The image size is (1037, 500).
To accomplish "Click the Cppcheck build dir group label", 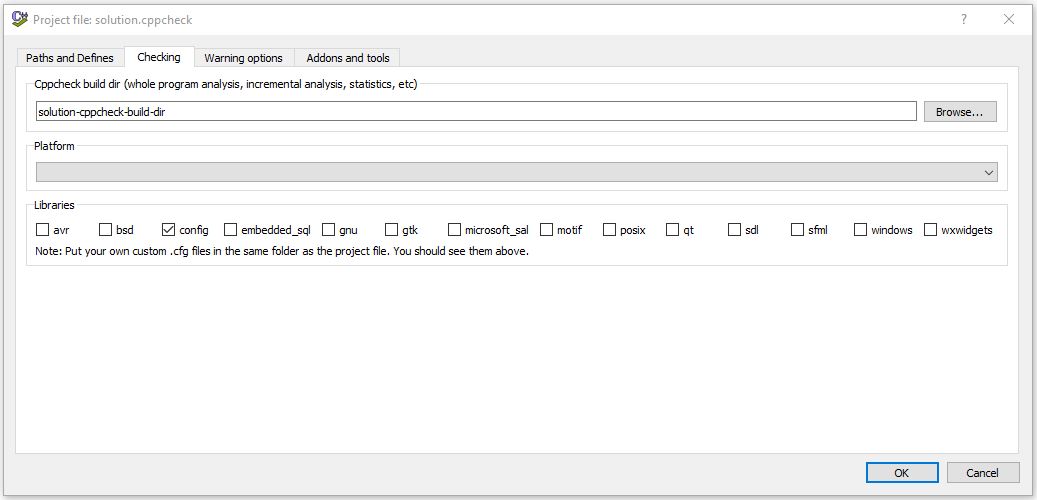I will click(x=226, y=85).
